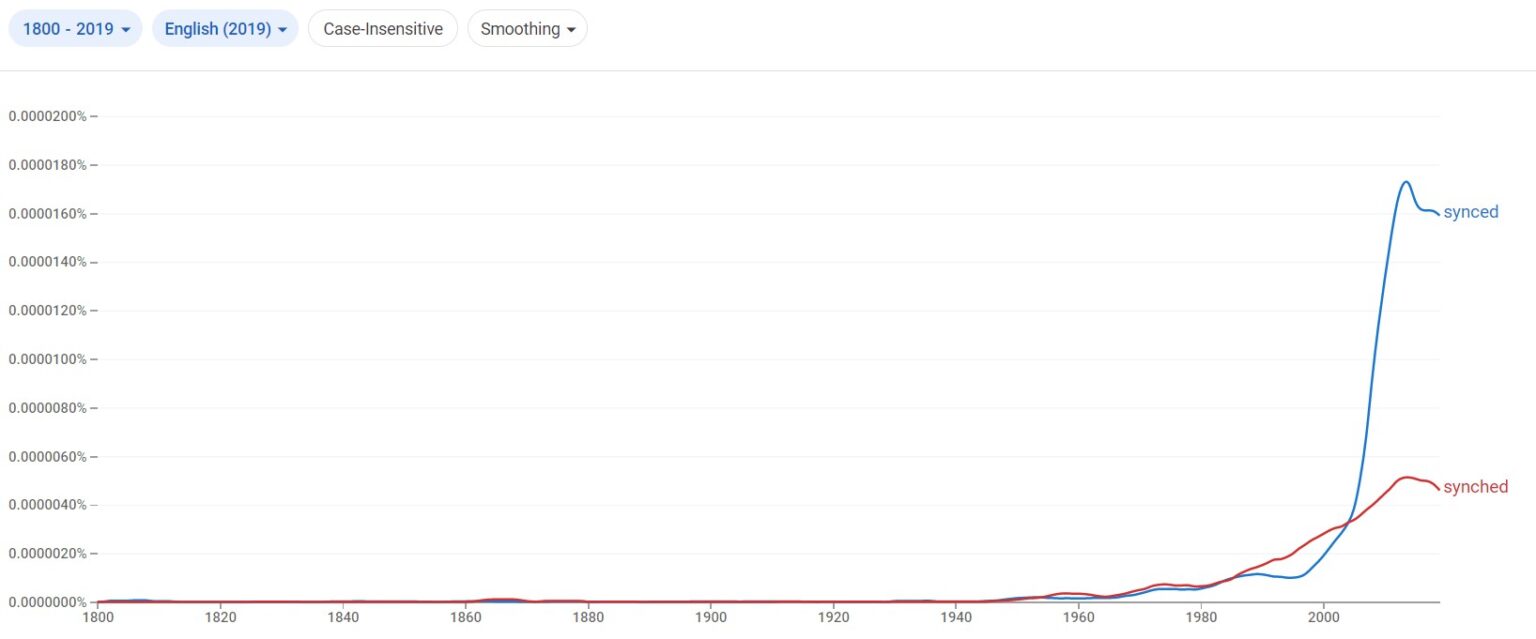This screenshot has height=639, width=1536.
Task: Click the synced label text in blue
Action: click(x=1471, y=211)
